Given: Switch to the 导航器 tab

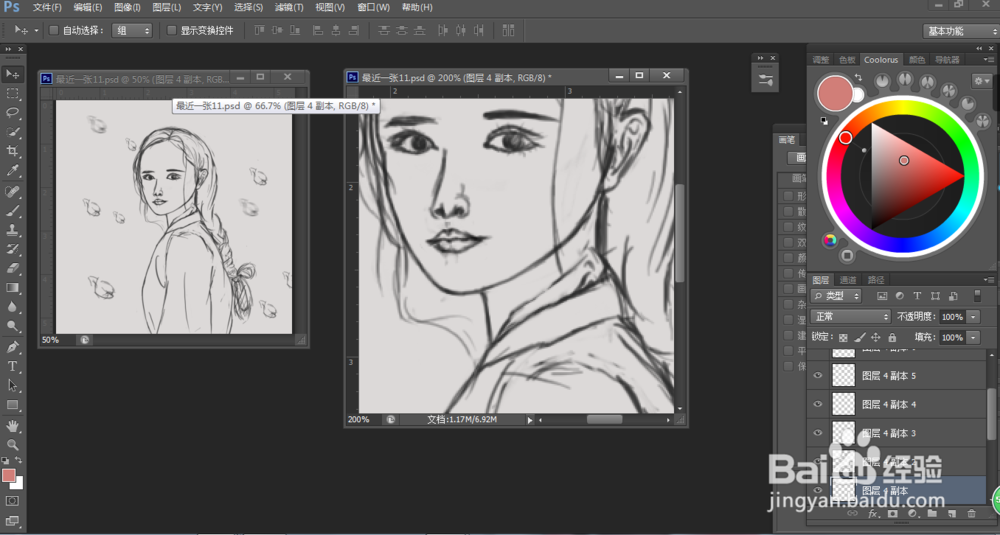Looking at the screenshot, I should (947, 60).
